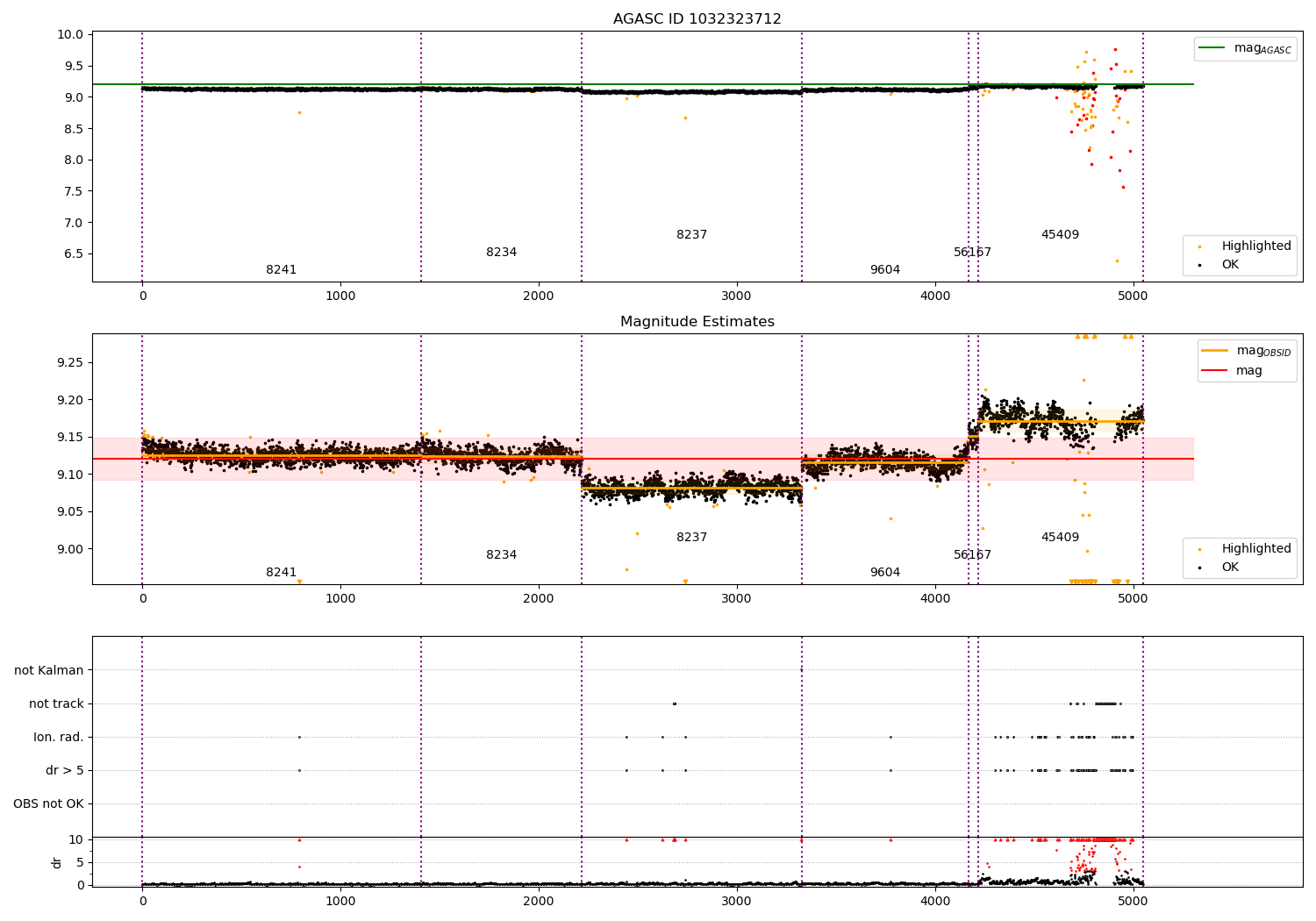Screen dimensions: 1316x921
Task: Click 'OK' in the Magnitude Estimates legend
Action: (x=1230, y=567)
